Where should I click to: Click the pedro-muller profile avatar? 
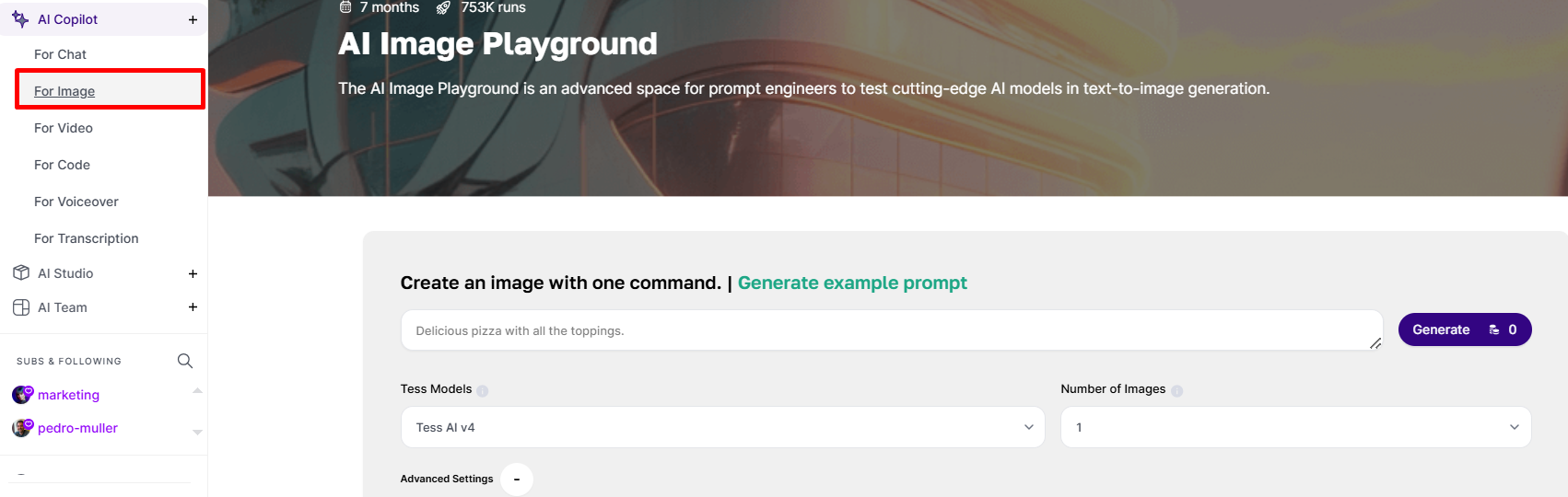[22, 428]
